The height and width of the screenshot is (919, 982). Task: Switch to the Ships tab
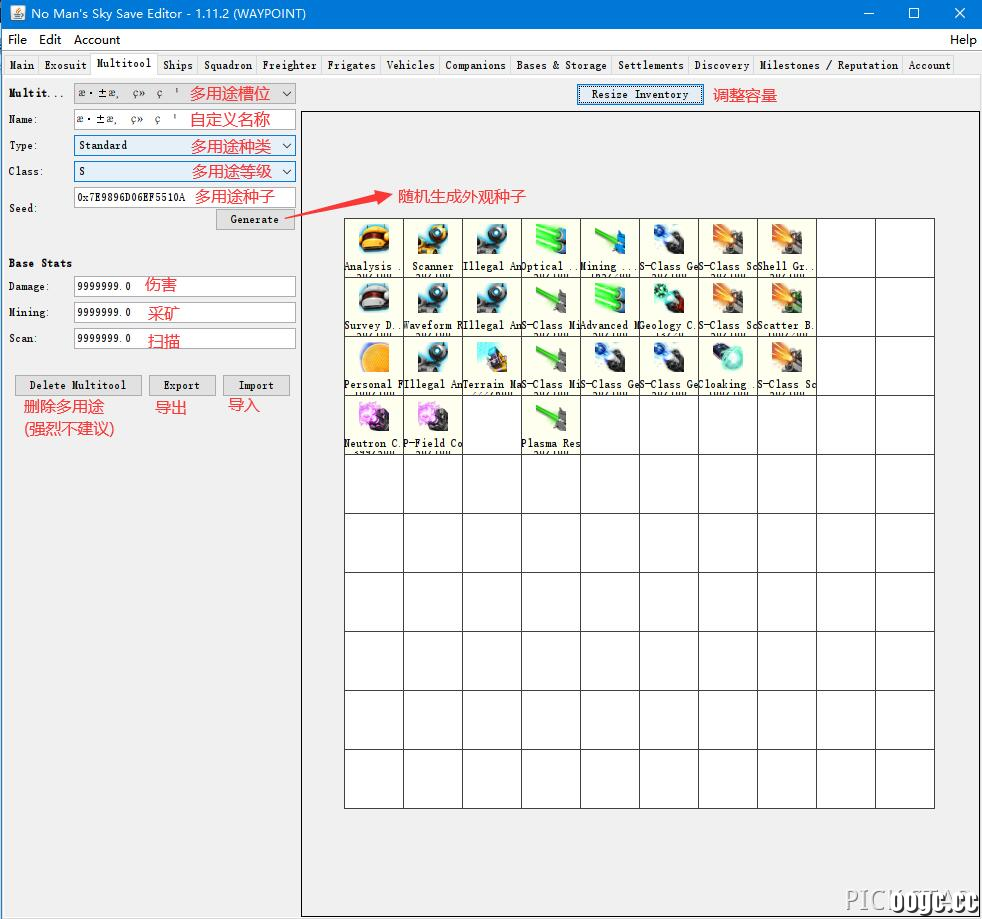click(x=178, y=65)
